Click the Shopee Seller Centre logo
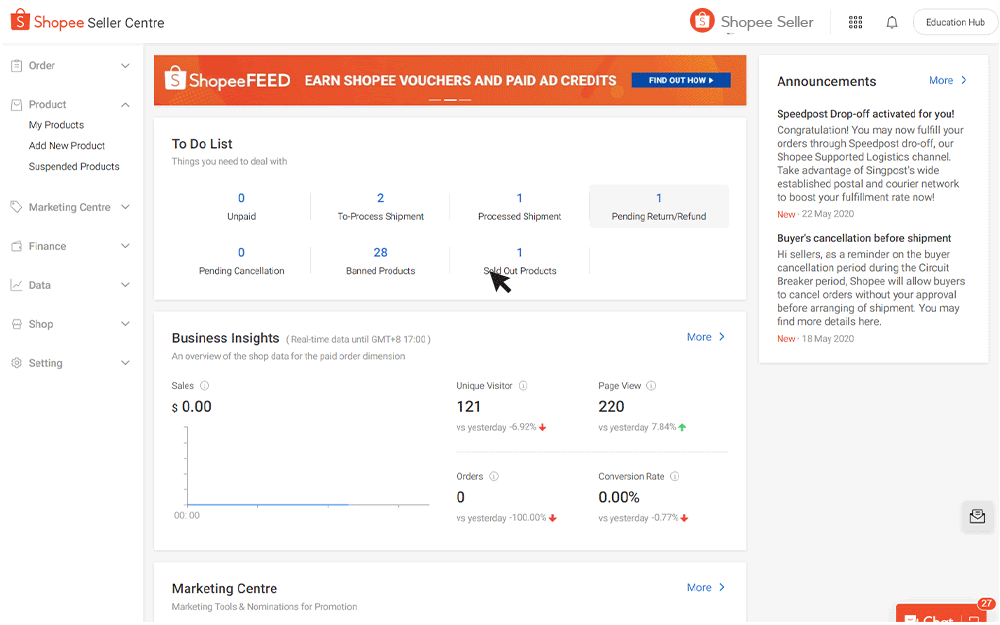This screenshot has width=1000, height=625. [88, 22]
